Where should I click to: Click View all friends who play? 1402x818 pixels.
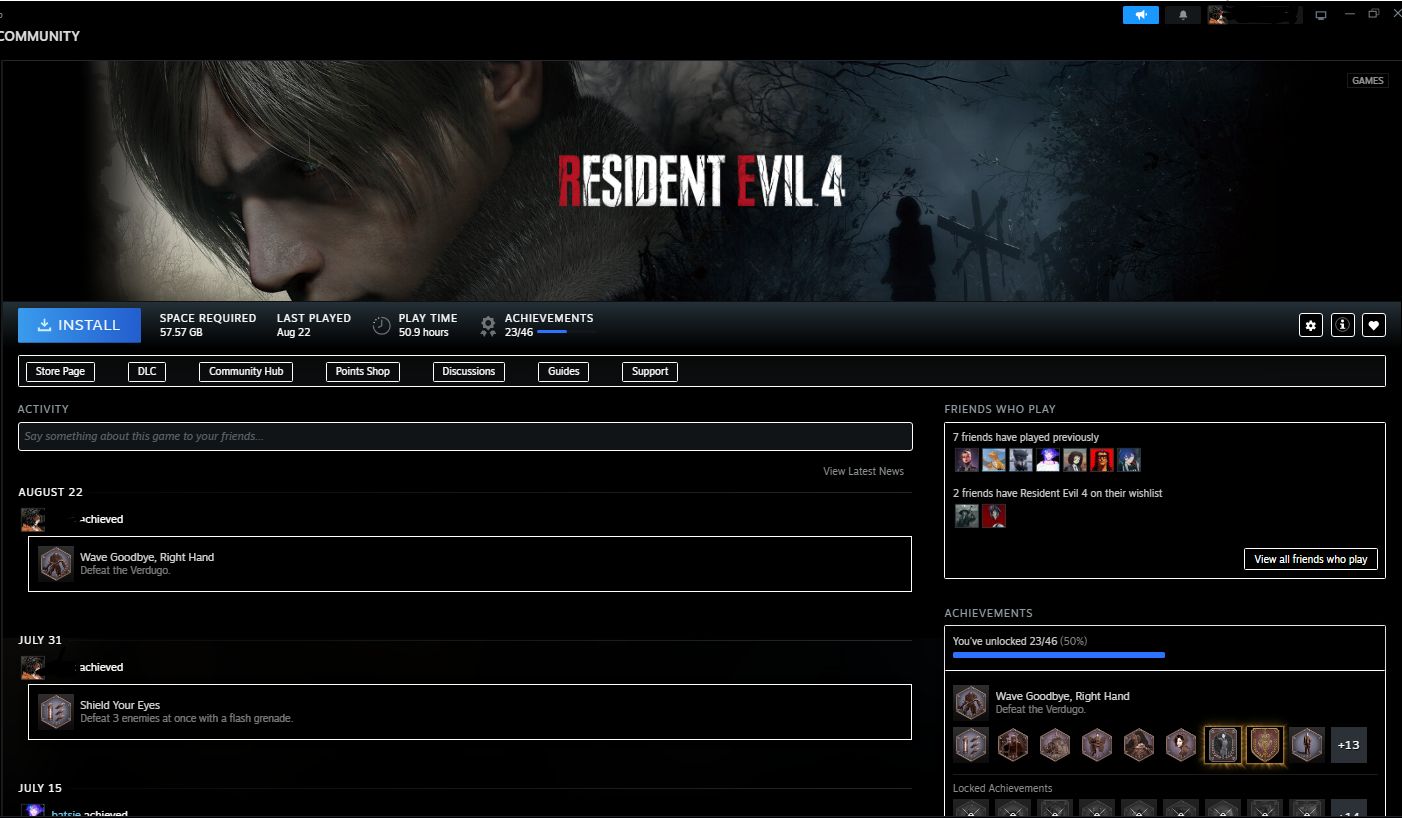click(1311, 559)
